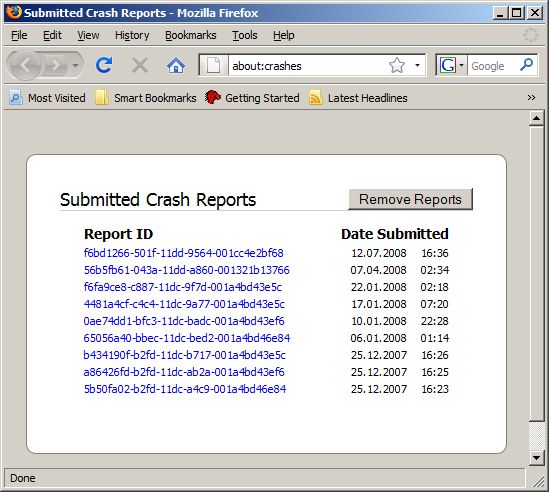Open report f6bd1266-501f-11dd-9564-001cc4e2bf68
The width and height of the screenshot is (549, 492).
coord(183,253)
